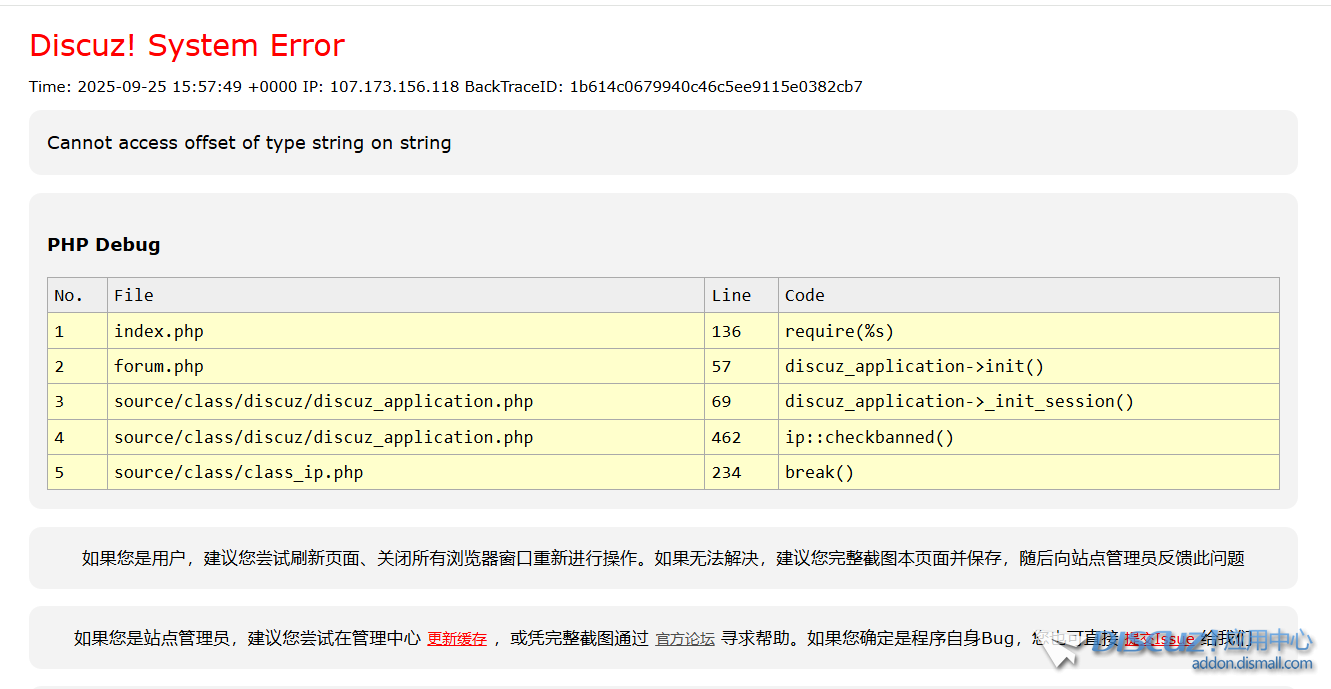1331x689 pixels.
Task: Select the require(%s) code cell
Action: (1029, 331)
